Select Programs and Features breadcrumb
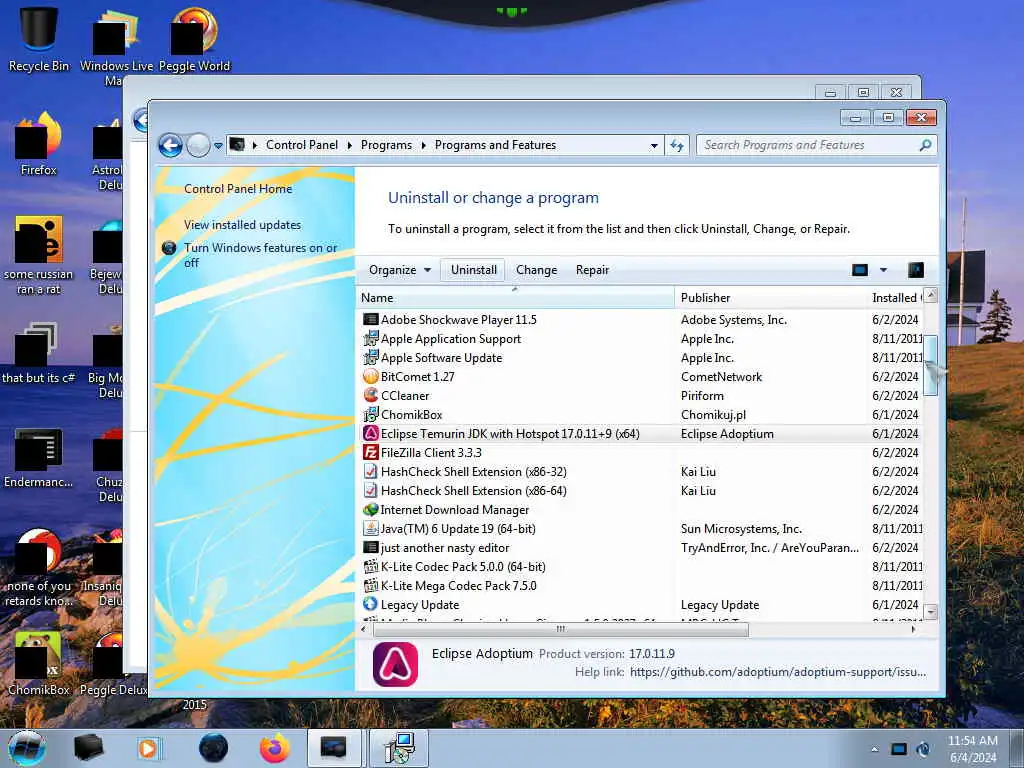1024x768 pixels. click(495, 145)
